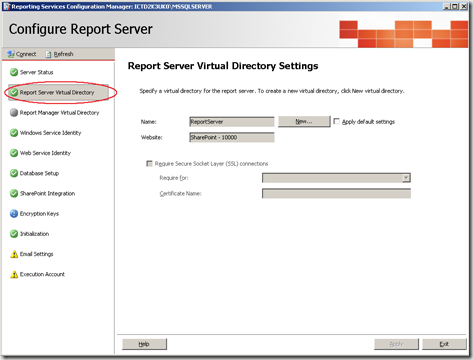Image resolution: width=473 pixels, height=360 pixels.
Task: Click the blue Encryption Keys info icon
Action: click(x=14, y=213)
